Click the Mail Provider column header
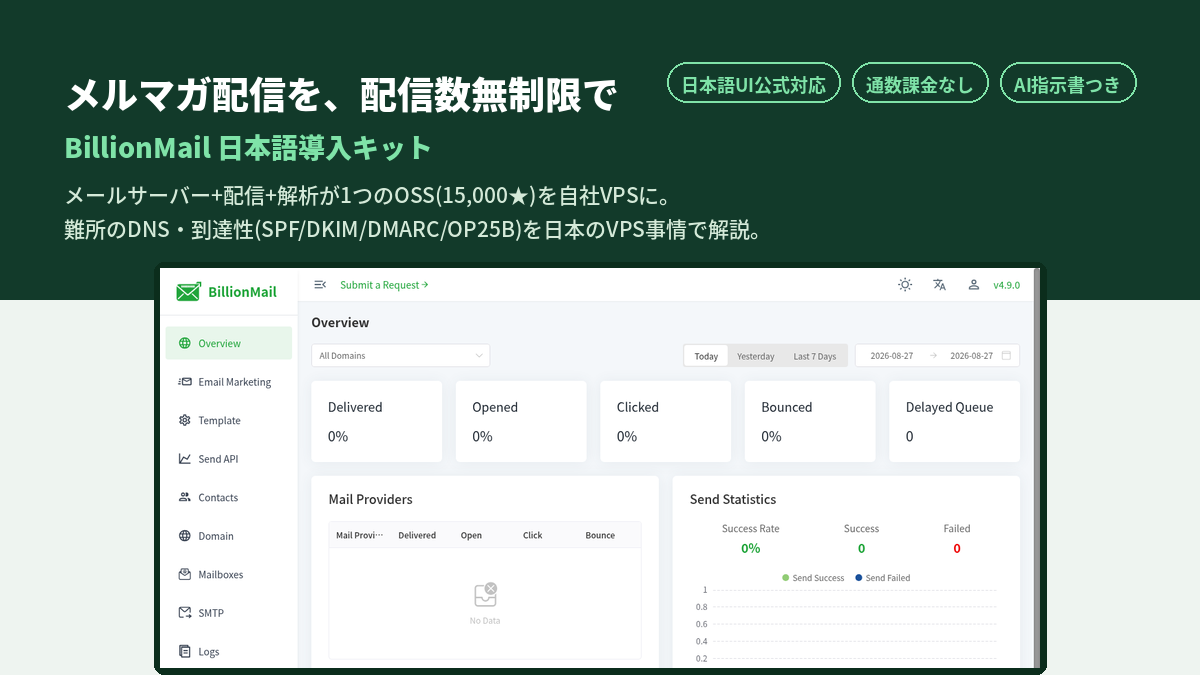 point(359,535)
